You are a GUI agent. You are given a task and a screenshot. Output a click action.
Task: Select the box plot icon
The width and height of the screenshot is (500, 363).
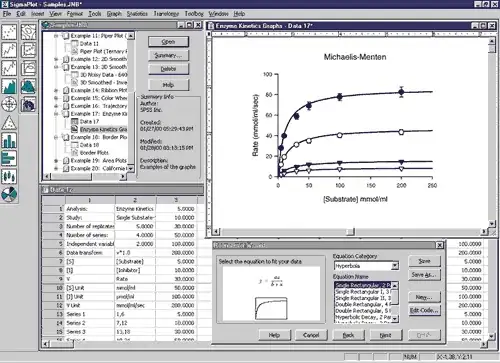[9, 176]
